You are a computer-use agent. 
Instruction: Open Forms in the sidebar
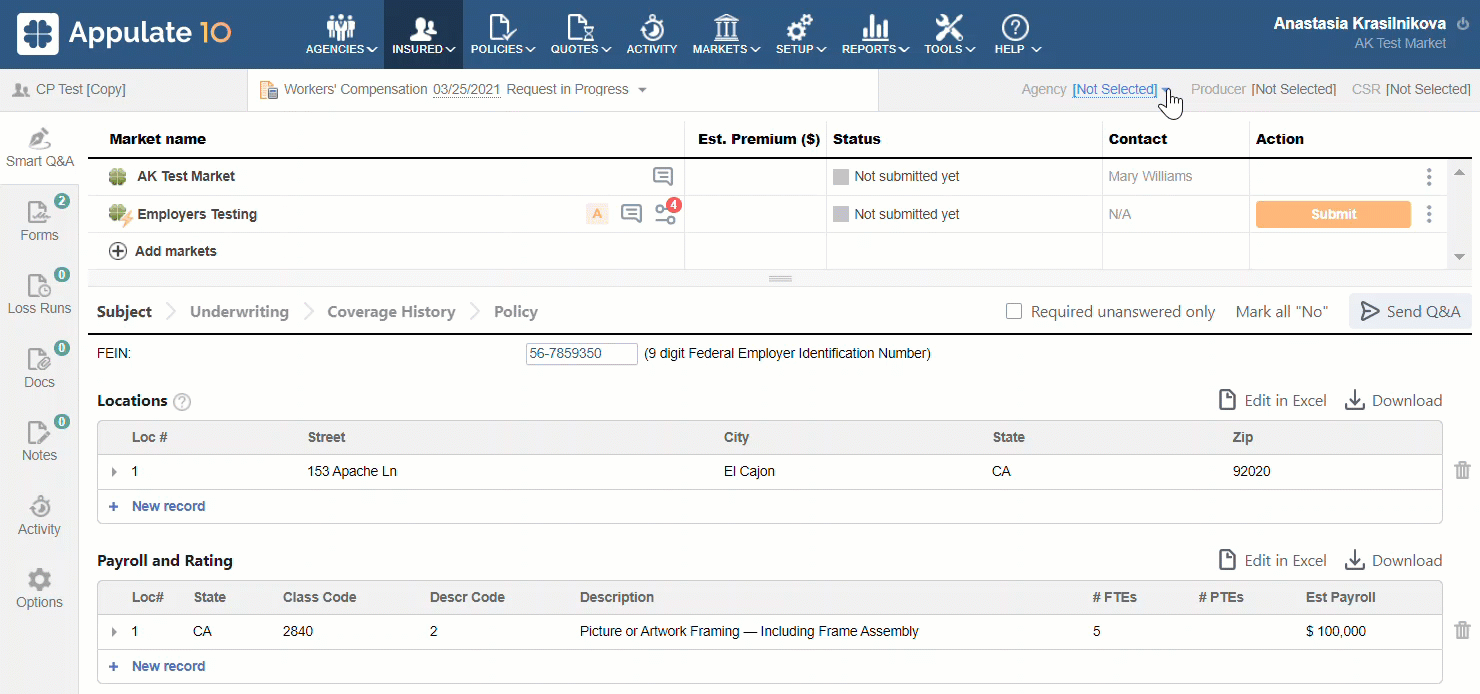pos(39,221)
